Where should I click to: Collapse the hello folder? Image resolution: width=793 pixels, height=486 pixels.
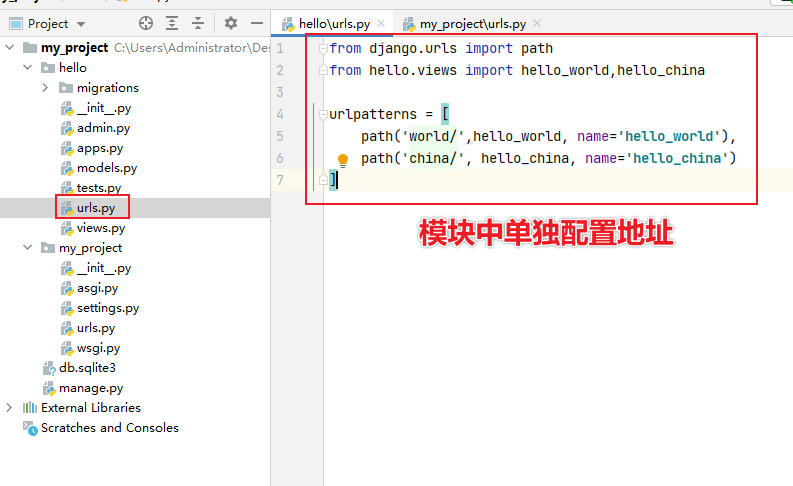pos(28,67)
